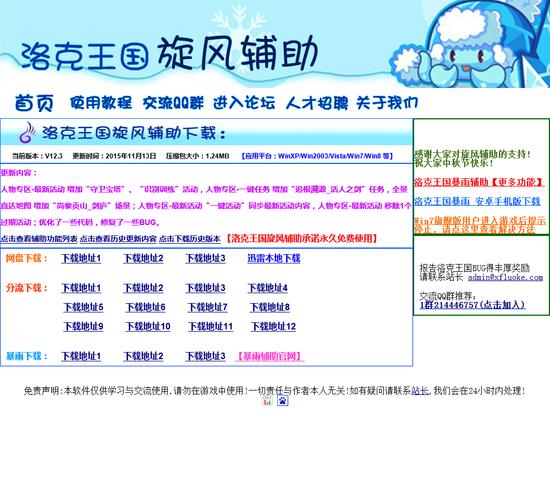Click the blue paw icon in the footer
The height and width of the screenshot is (500, 550).
click(282, 400)
